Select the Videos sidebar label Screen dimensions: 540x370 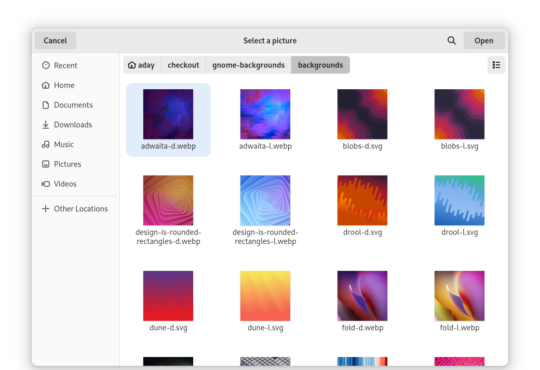(x=65, y=184)
